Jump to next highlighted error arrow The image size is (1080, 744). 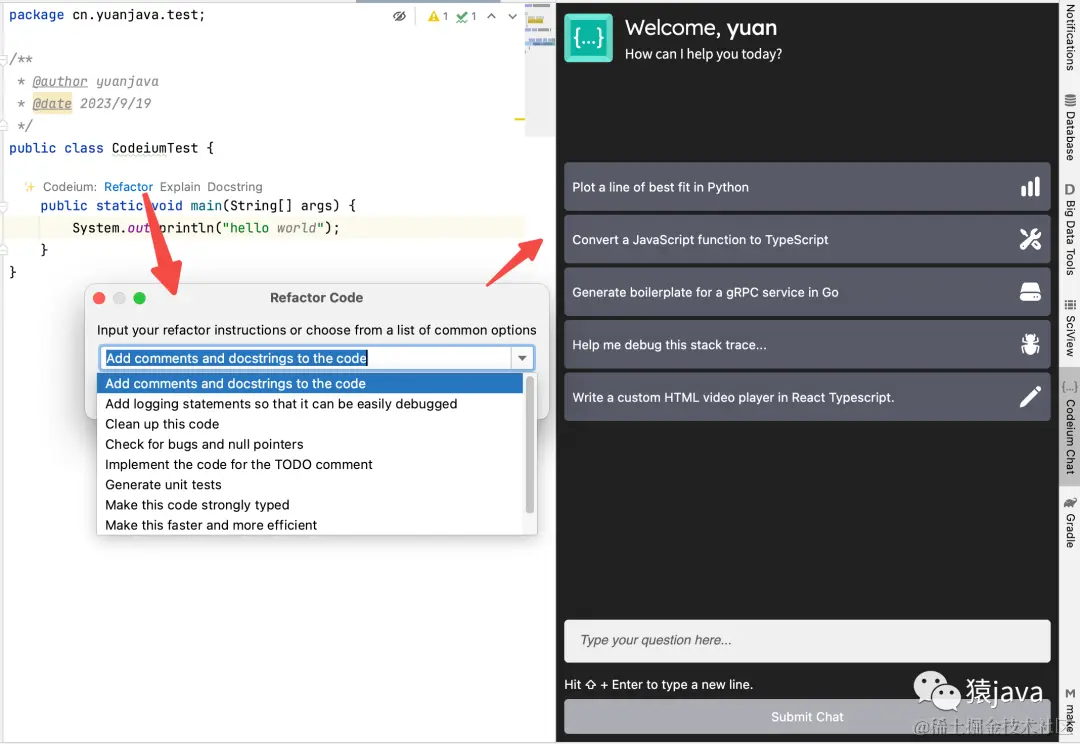point(512,16)
